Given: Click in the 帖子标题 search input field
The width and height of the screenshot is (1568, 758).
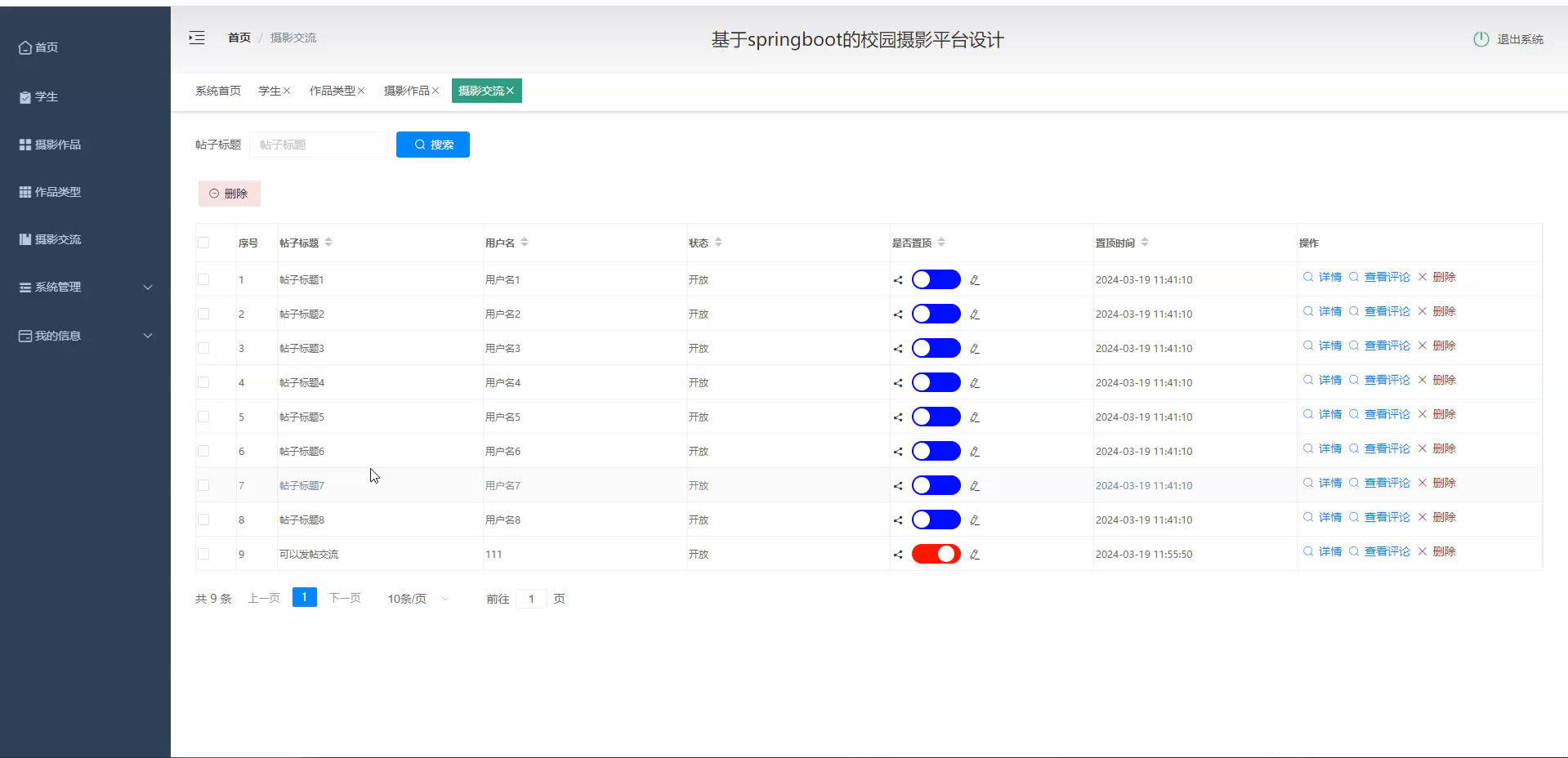Looking at the screenshot, I should [319, 145].
